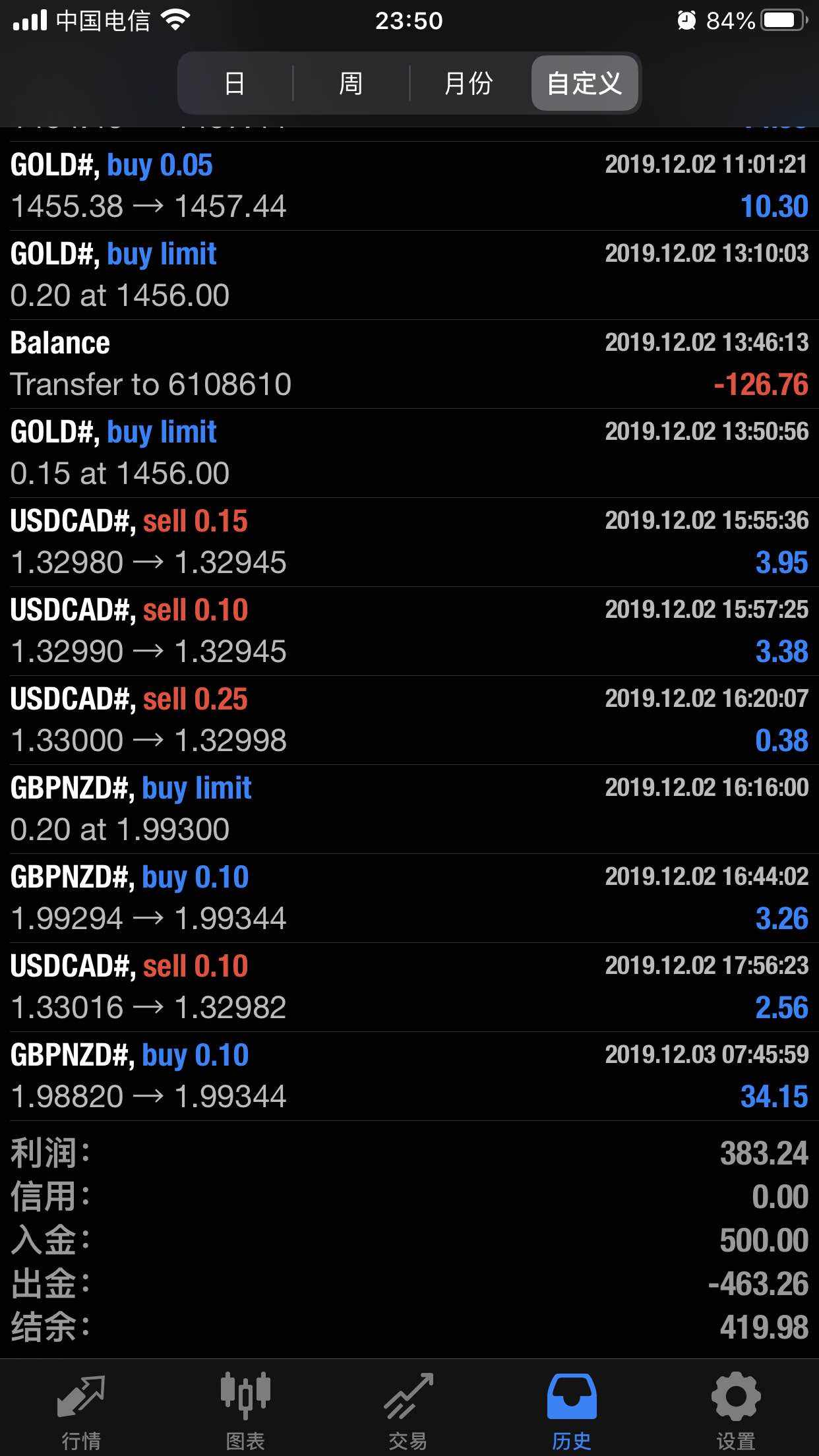Tap the battery icon in status bar
819x1456 pixels.
[783, 21]
